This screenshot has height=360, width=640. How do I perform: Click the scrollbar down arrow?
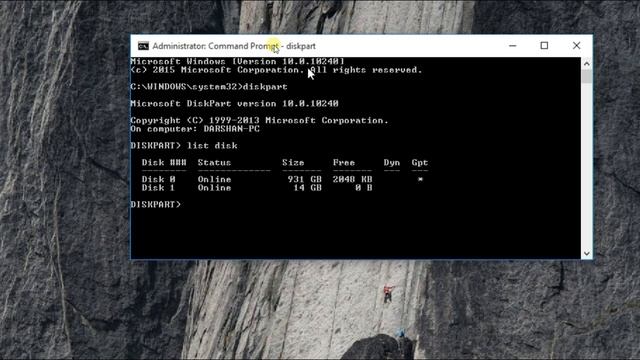pos(587,253)
